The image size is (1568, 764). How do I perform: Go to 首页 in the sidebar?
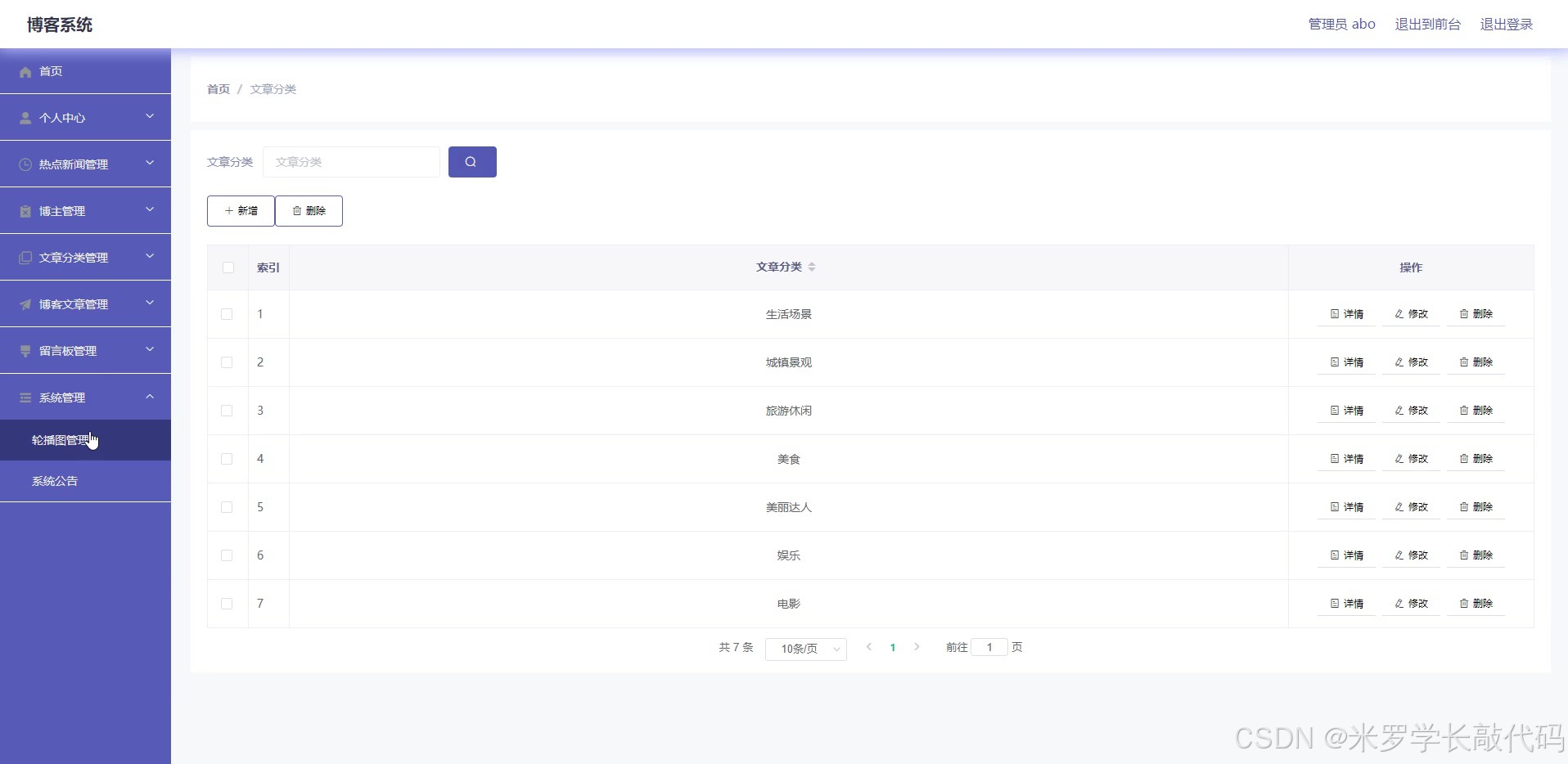(85, 71)
